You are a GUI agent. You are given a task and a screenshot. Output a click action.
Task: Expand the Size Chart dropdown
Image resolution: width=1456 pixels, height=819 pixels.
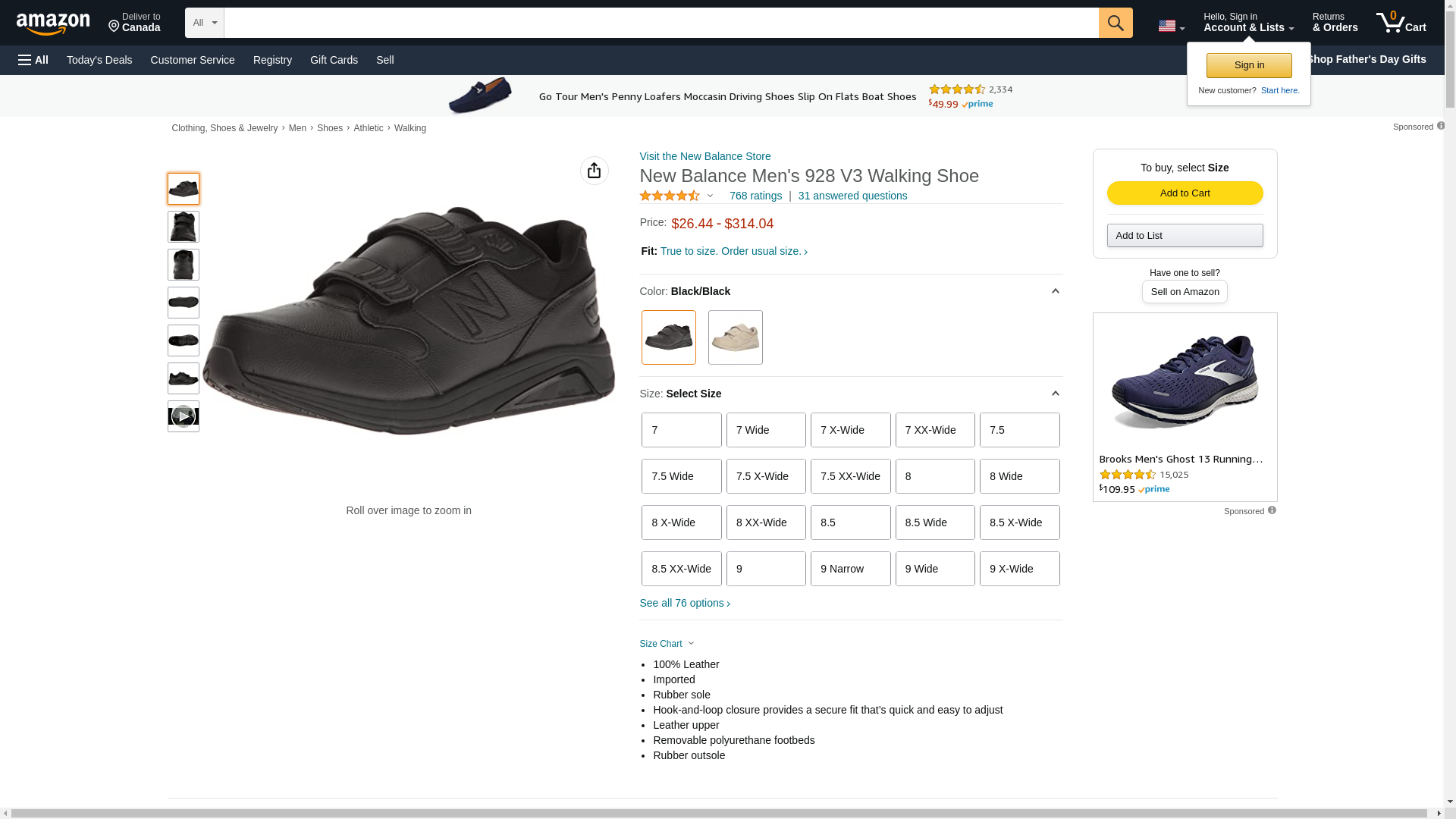coord(667,644)
